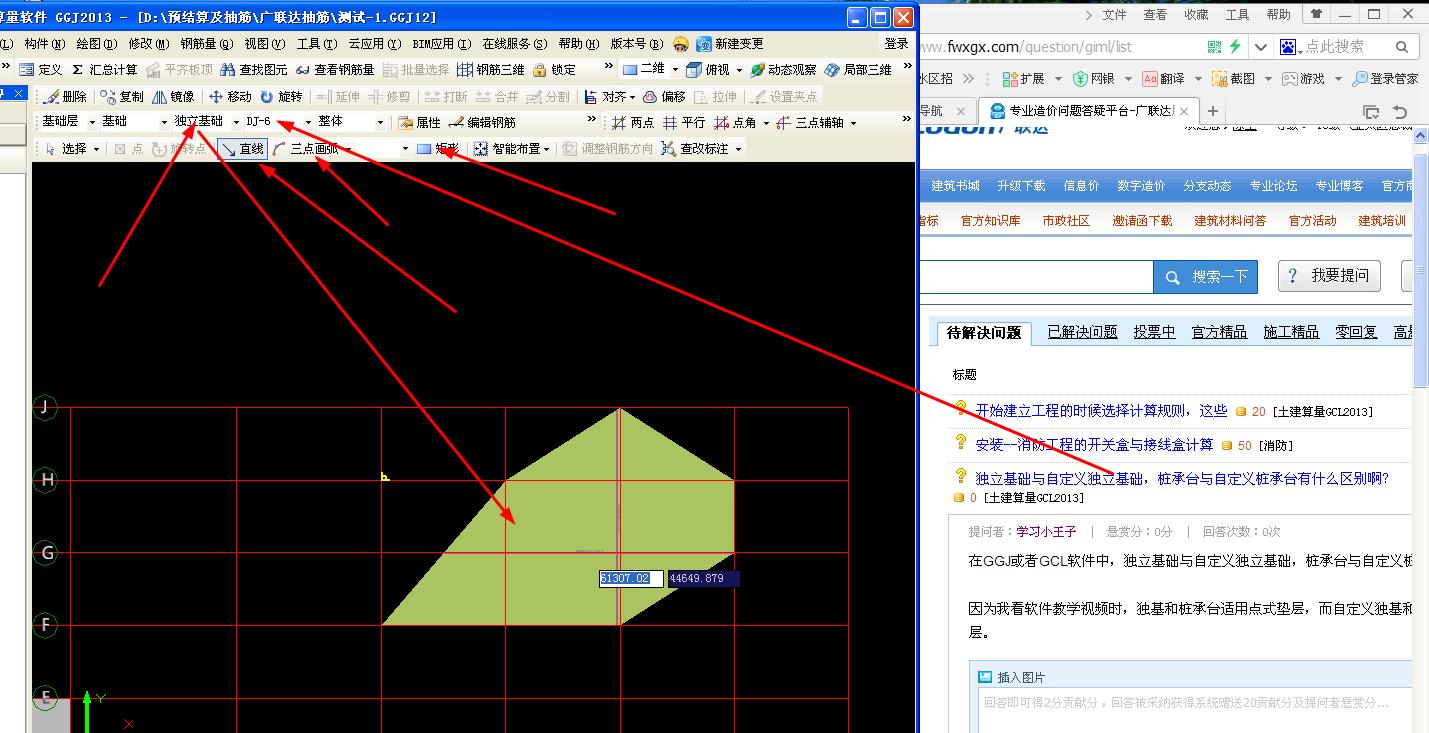Click the 搜索一下 search button
Image resolution: width=1429 pixels, height=733 pixels.
(1205, 276)
